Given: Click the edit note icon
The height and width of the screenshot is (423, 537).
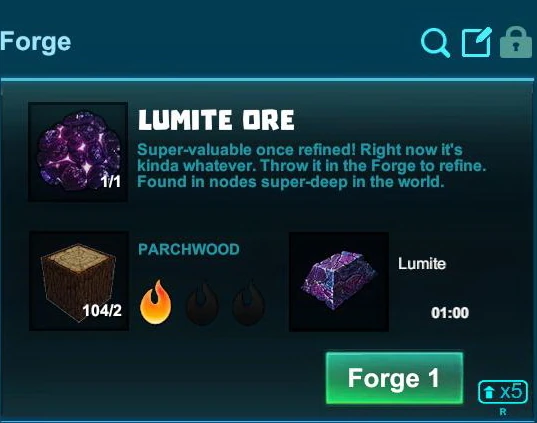Looking at the screenshot, I should (476, 42).
